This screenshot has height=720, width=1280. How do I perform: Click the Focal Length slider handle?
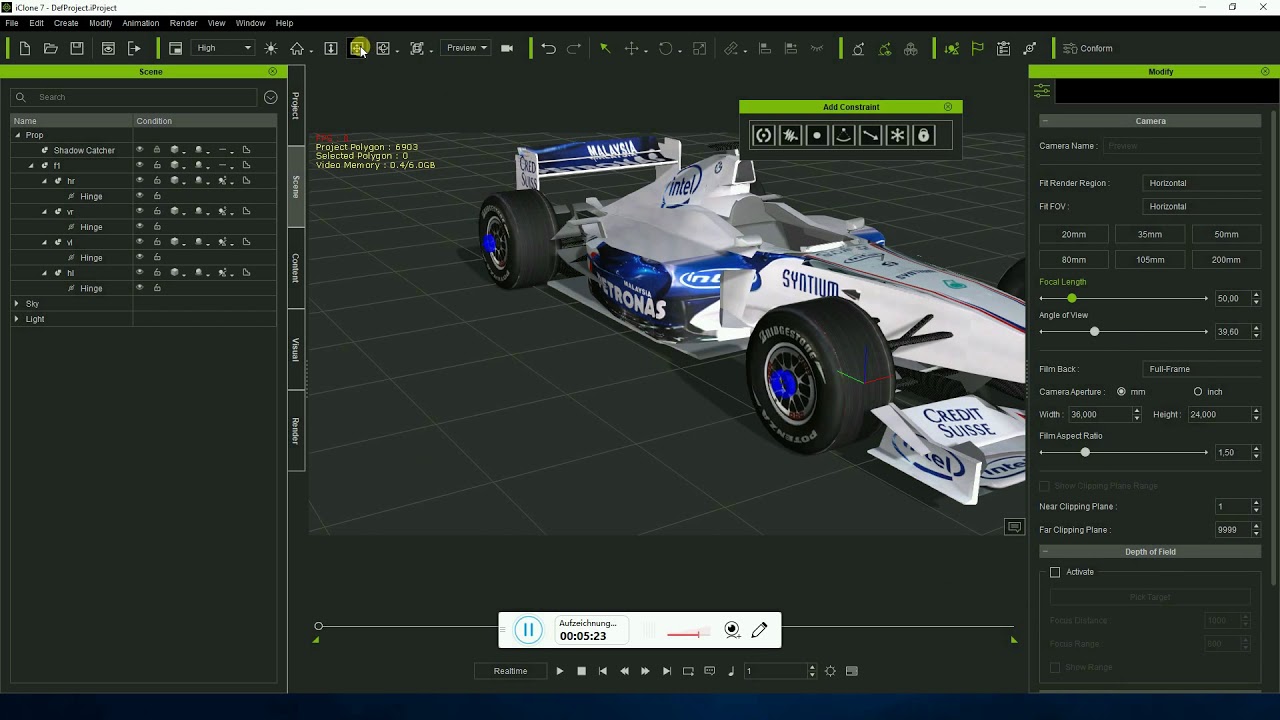tap(1072, 298)
